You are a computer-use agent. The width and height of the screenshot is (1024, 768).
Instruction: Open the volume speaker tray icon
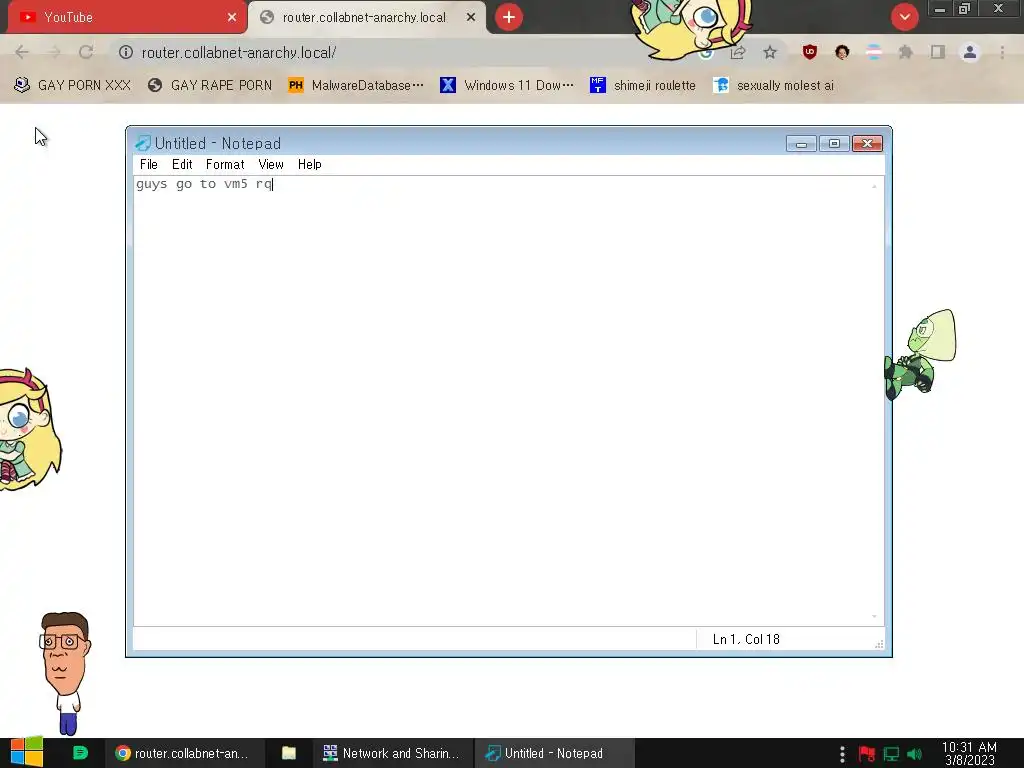(915, 754)
